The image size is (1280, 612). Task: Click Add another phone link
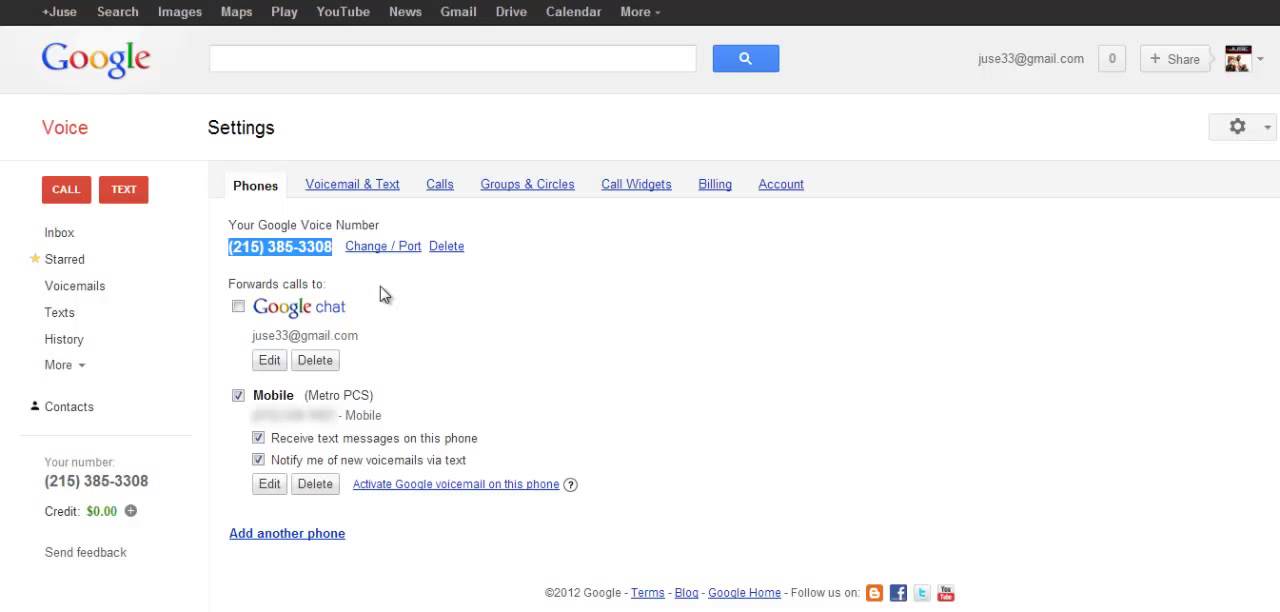coord(287,533)
